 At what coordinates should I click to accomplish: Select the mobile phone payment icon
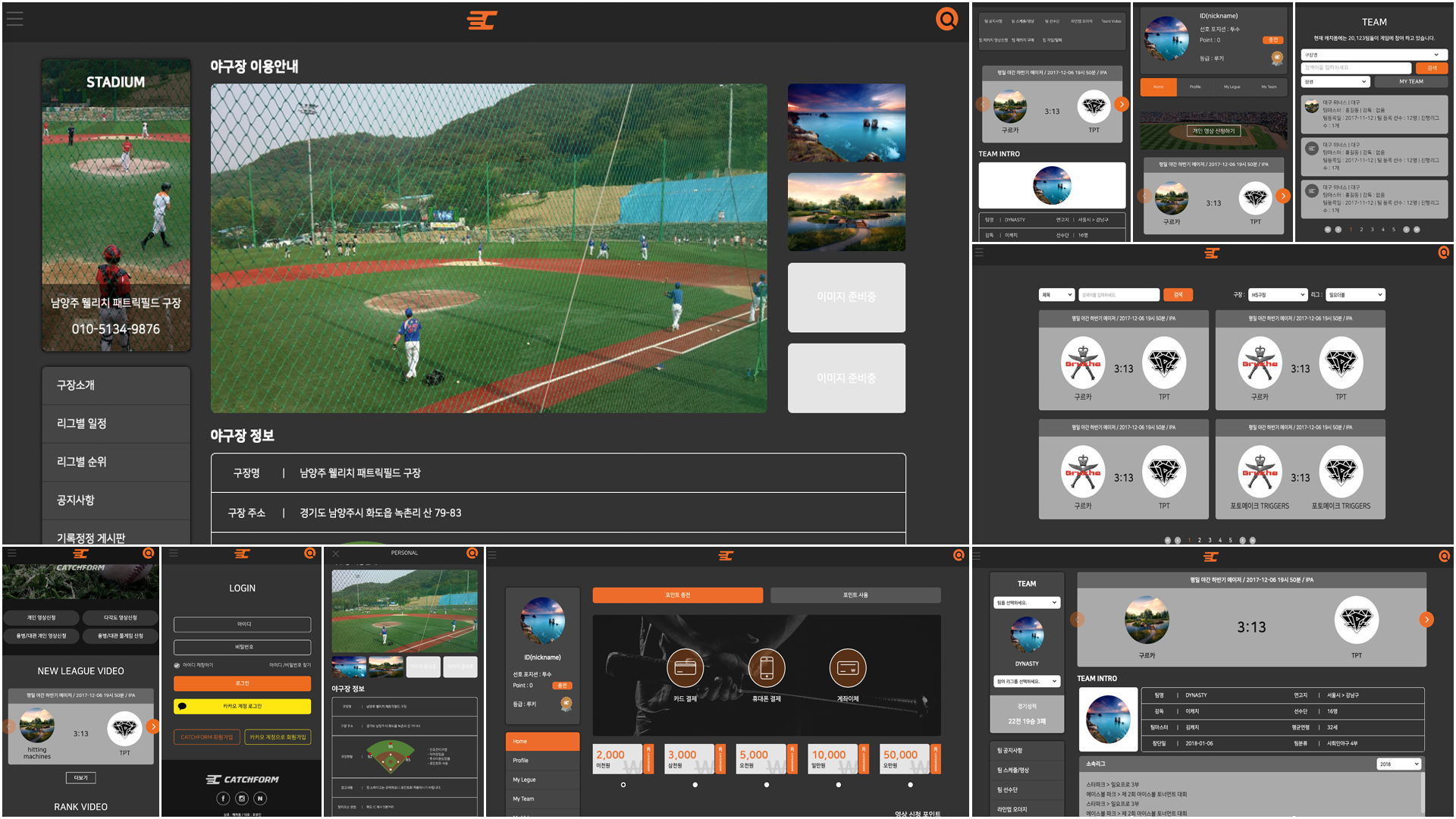click(x=766, y=668)
